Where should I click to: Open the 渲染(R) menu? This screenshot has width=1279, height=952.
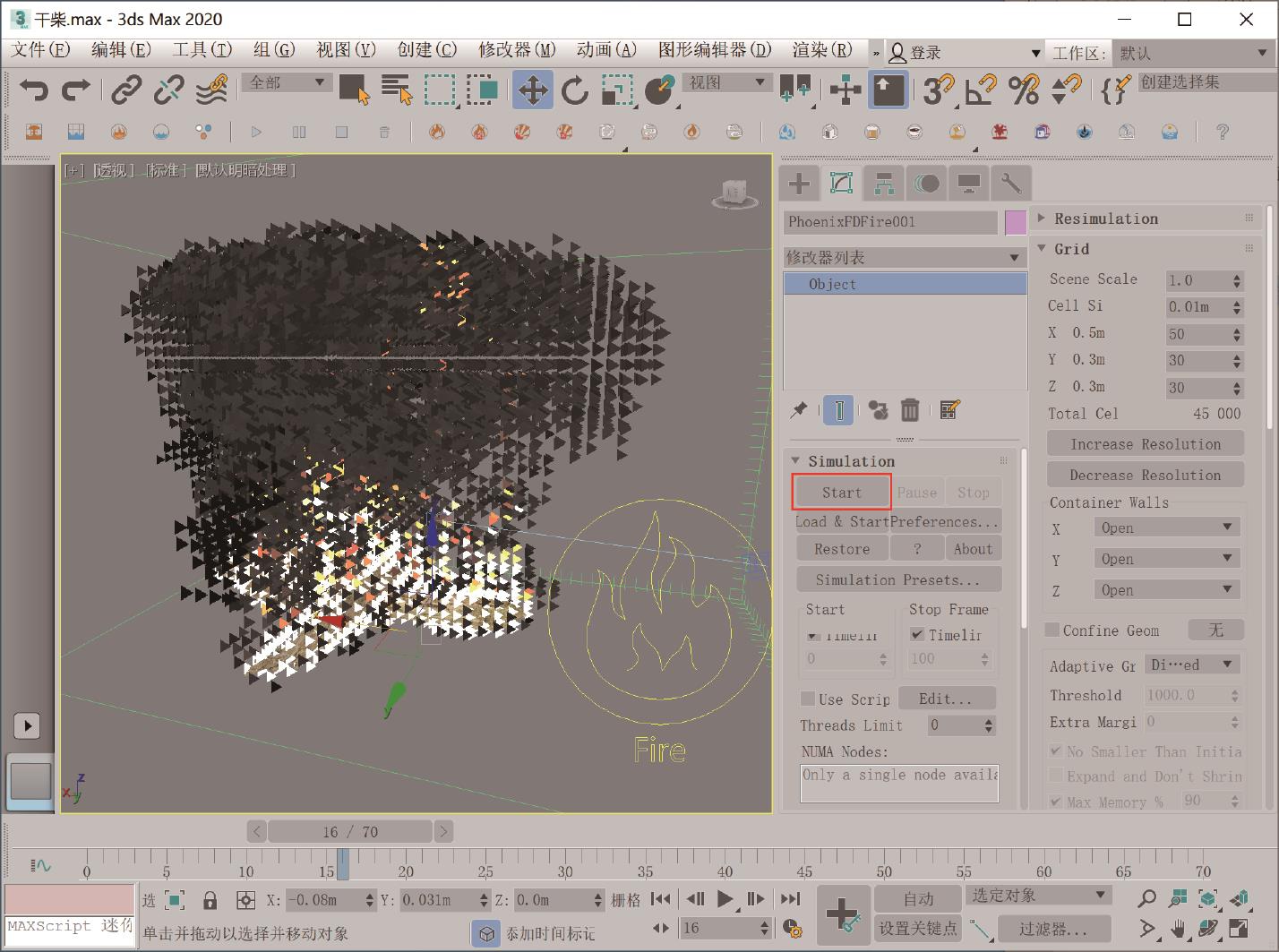(821, 50)
